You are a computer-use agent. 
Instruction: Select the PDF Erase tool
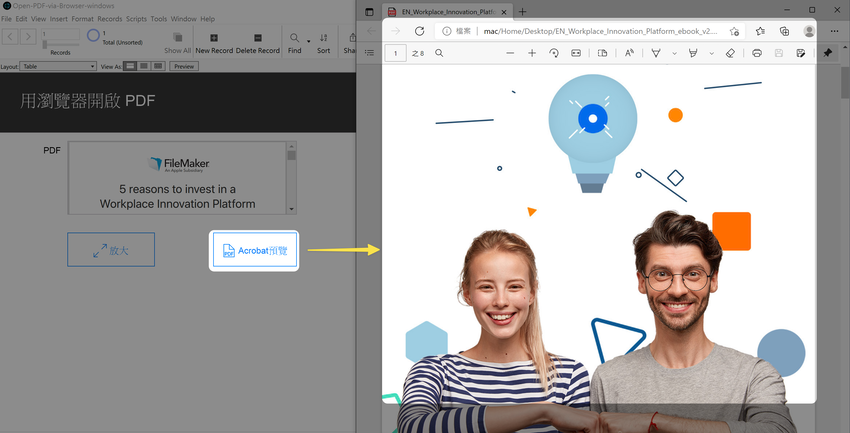pos(730,53)
